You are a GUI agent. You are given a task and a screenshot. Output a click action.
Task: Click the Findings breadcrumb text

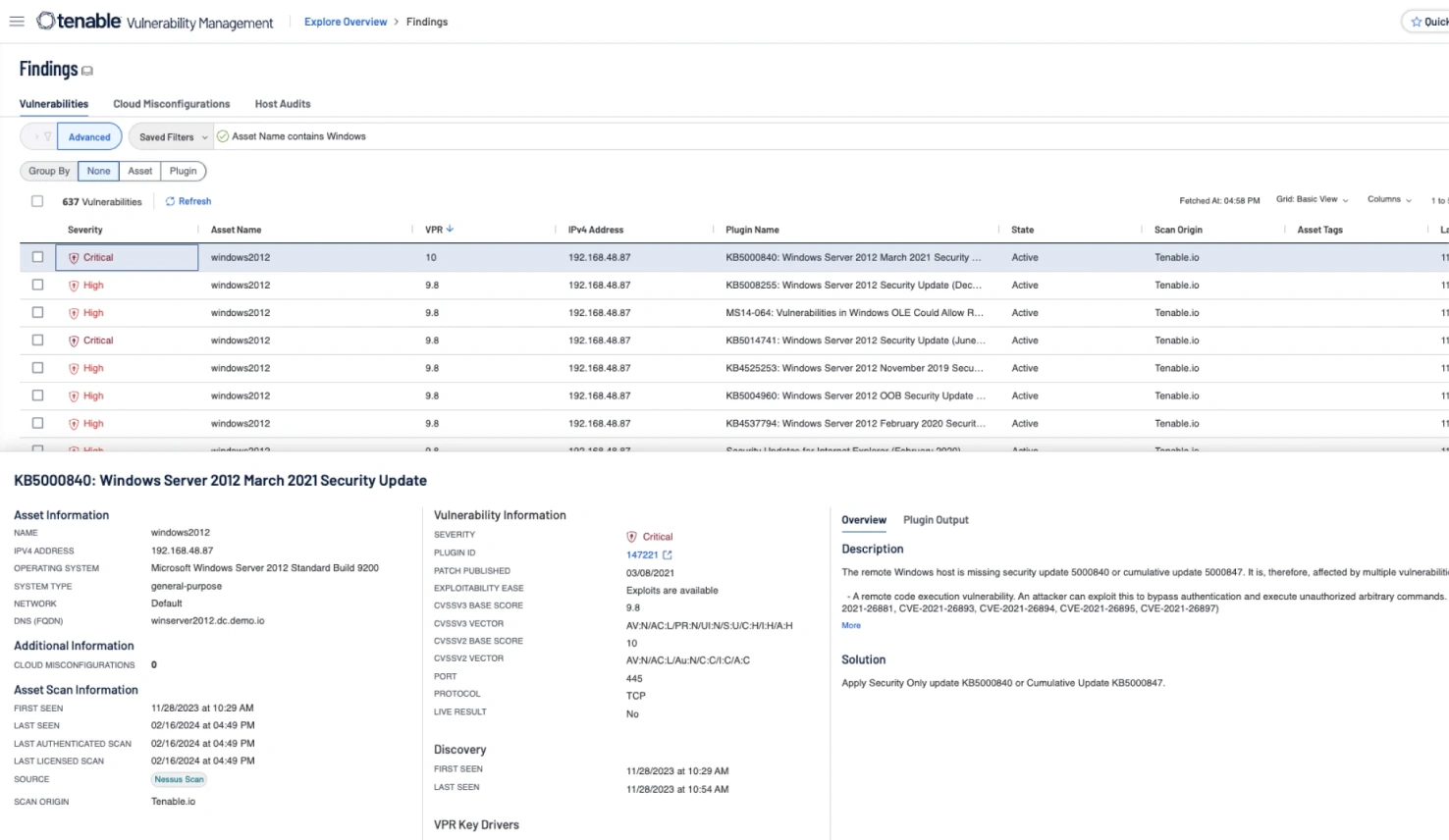[427, 22]
